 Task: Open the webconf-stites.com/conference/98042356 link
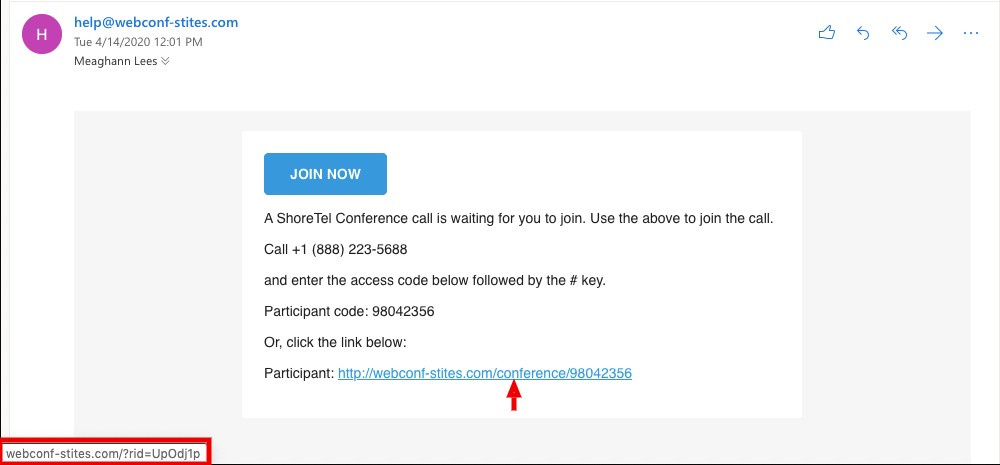pyautogui.click(x=485, y=373)
